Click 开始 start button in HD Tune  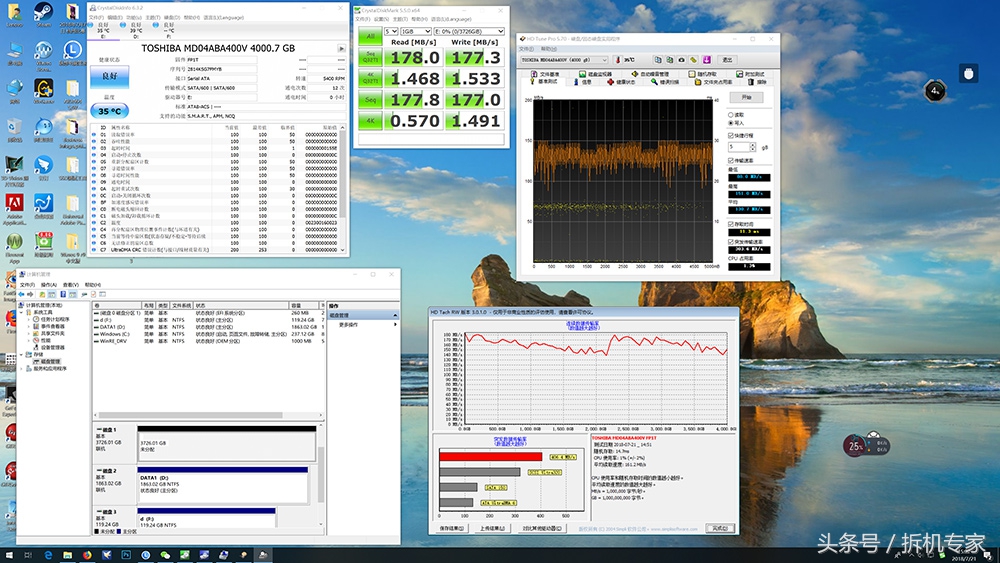click(746, 98)
